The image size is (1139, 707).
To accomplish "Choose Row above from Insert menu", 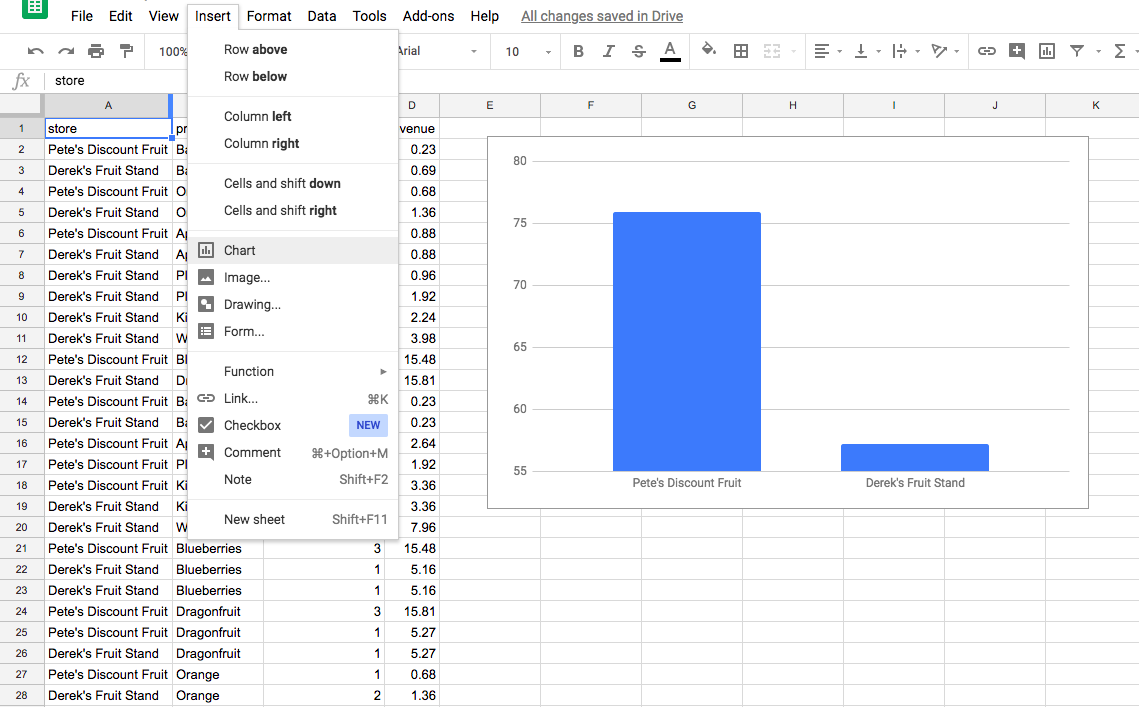I will (293, 49).
